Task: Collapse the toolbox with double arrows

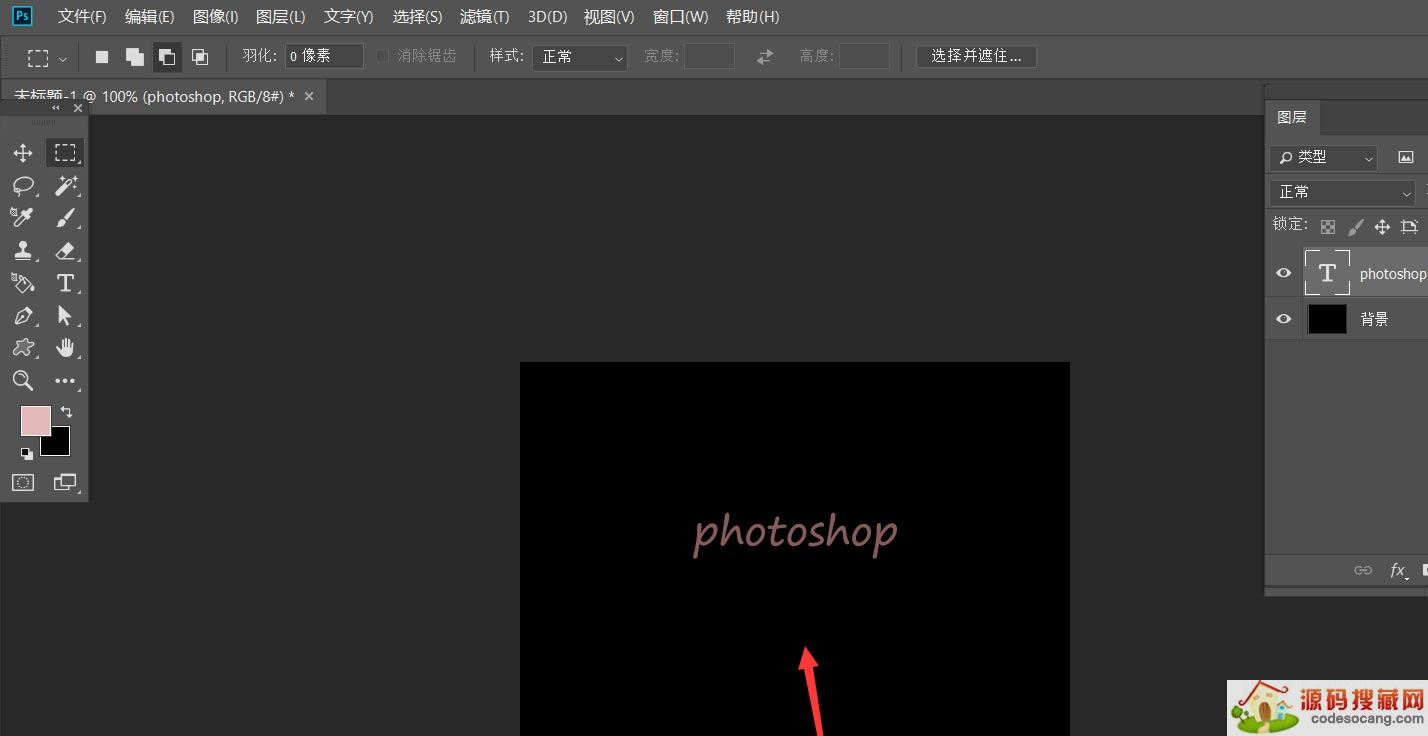Action: pos(56,107)
